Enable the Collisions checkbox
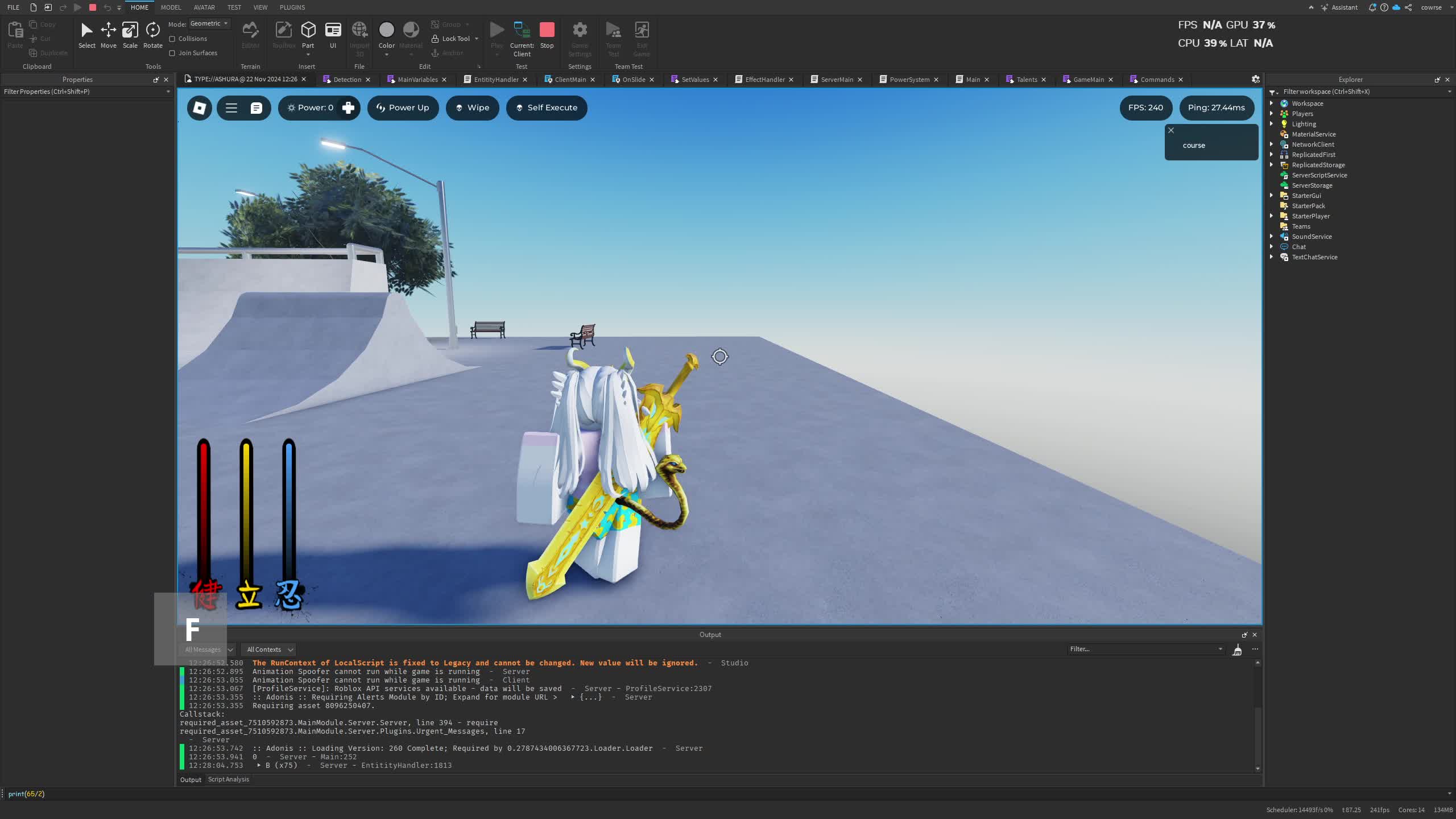Viewport: 1456px width, 819px height. pos(172,39)
